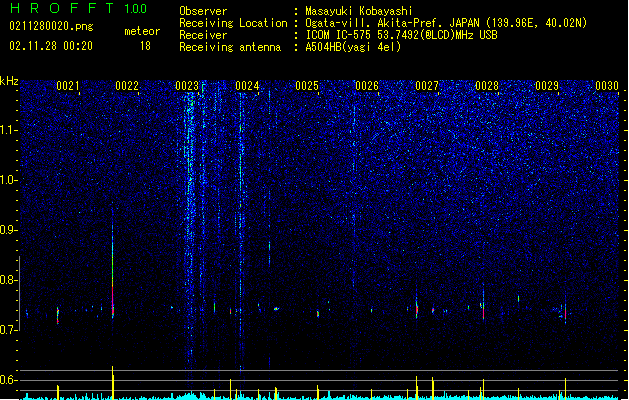Click the observer name Masayuki Kobayashi
This screenshot has width=629, height=400.
pyautogui.click(x=359, y=11)
